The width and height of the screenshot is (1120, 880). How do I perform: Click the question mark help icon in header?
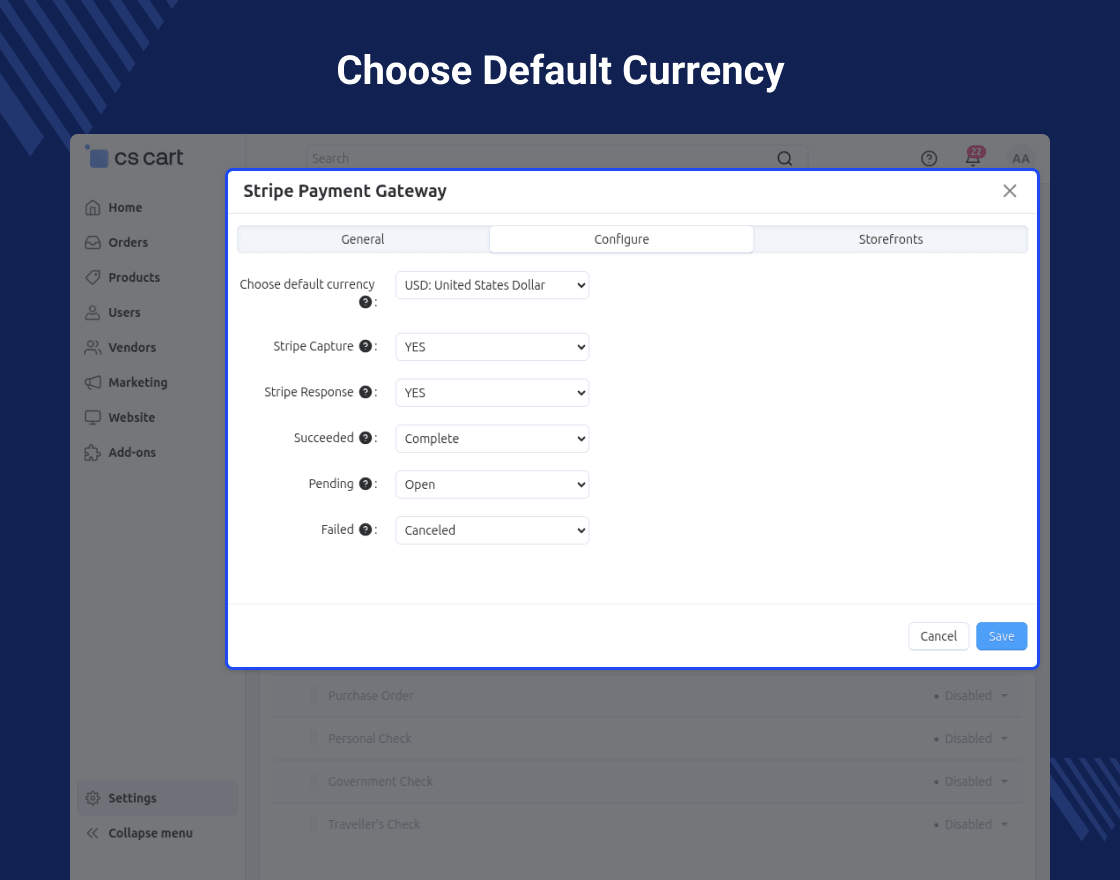click(x=929, y=158)
